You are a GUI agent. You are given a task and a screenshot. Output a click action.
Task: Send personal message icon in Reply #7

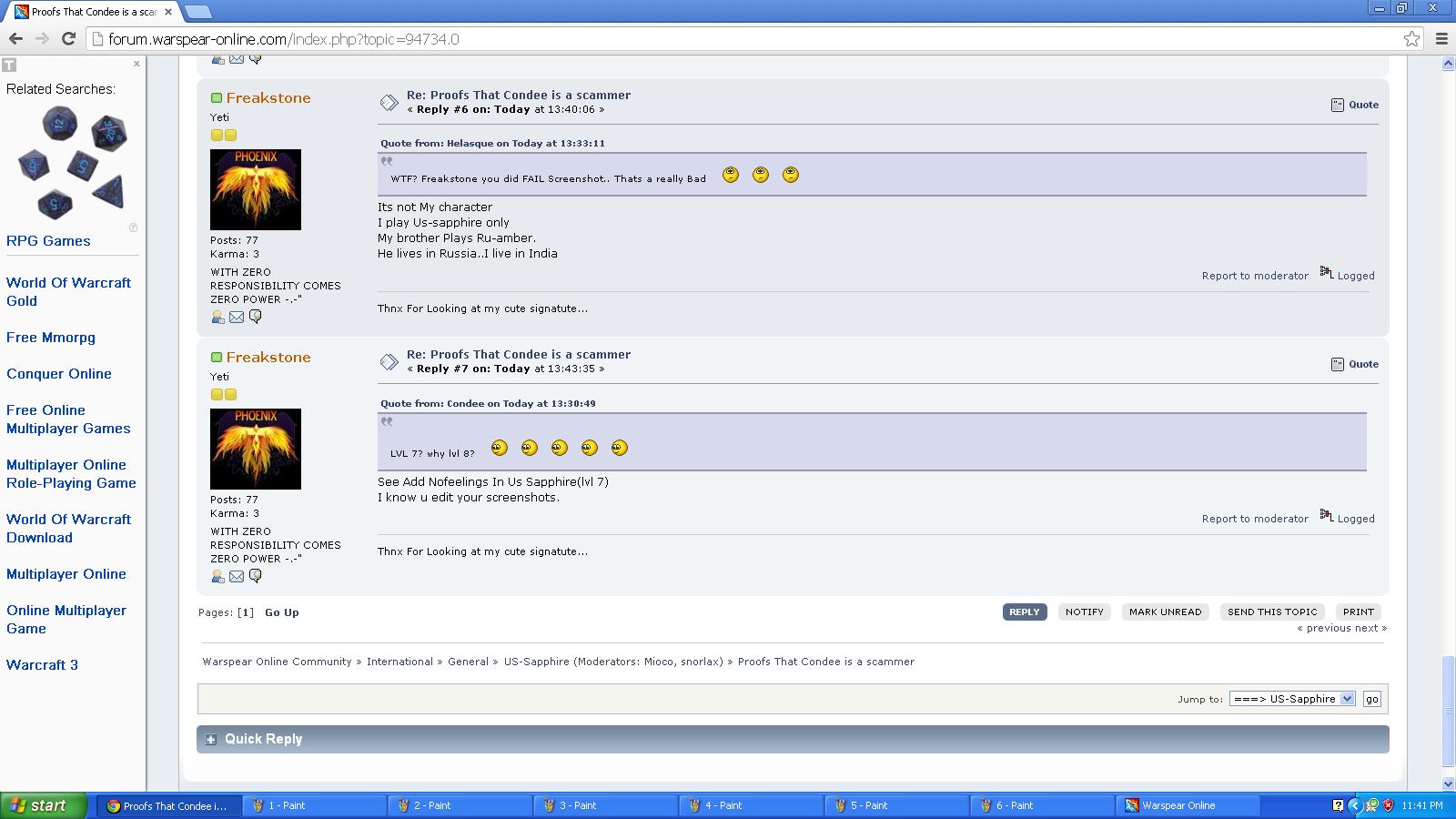pos(256,576)
